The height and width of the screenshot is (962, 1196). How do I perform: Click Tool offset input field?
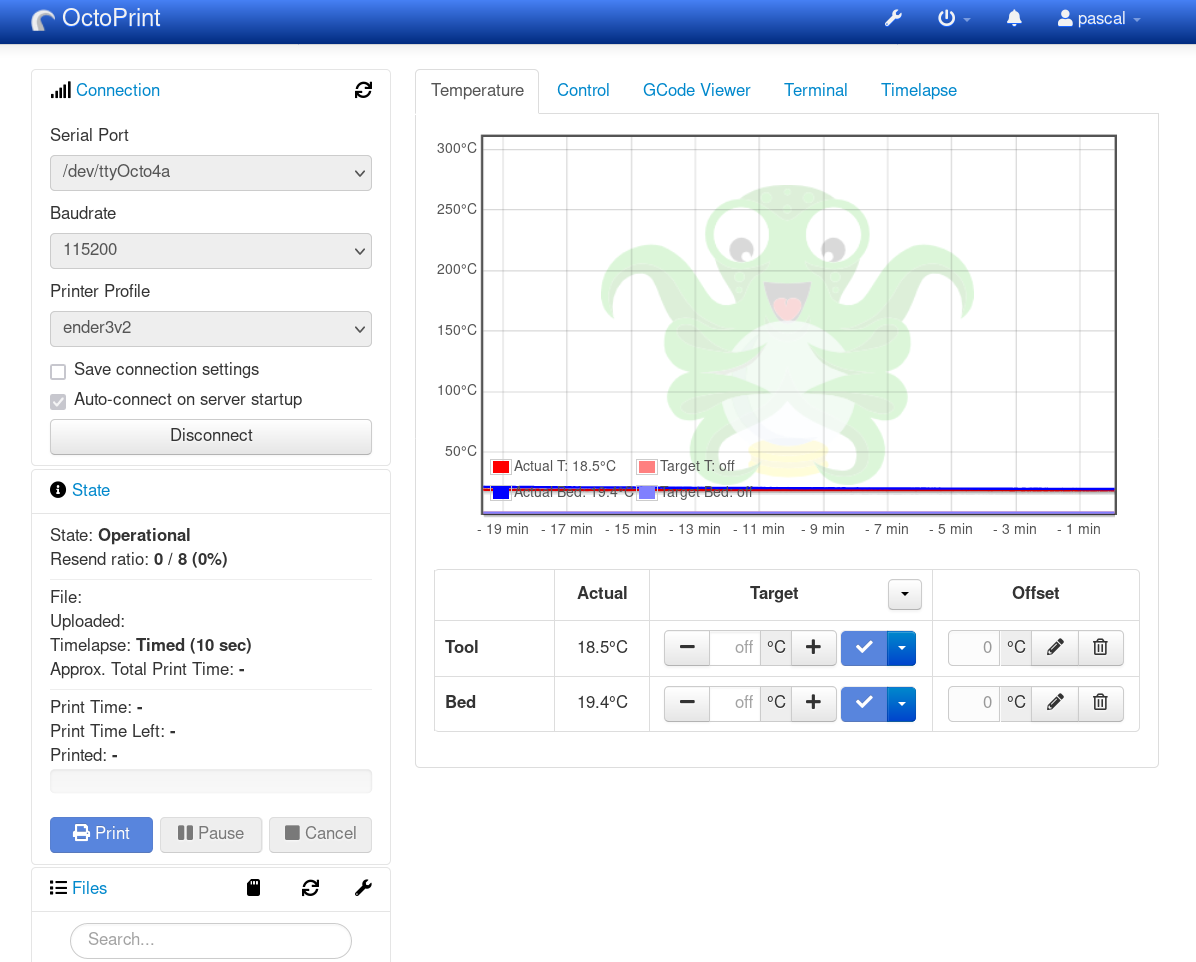tap(974, 648)
